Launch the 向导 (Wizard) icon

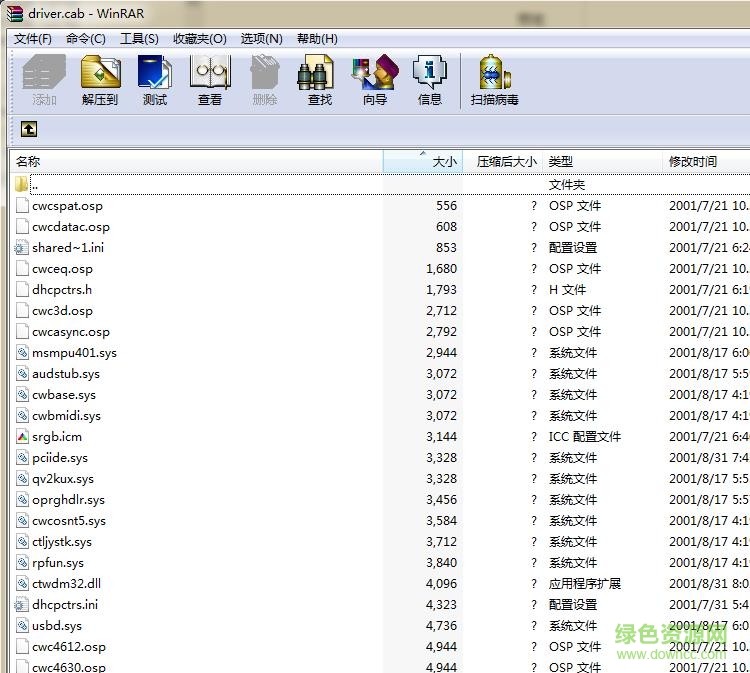pos(375,79)
